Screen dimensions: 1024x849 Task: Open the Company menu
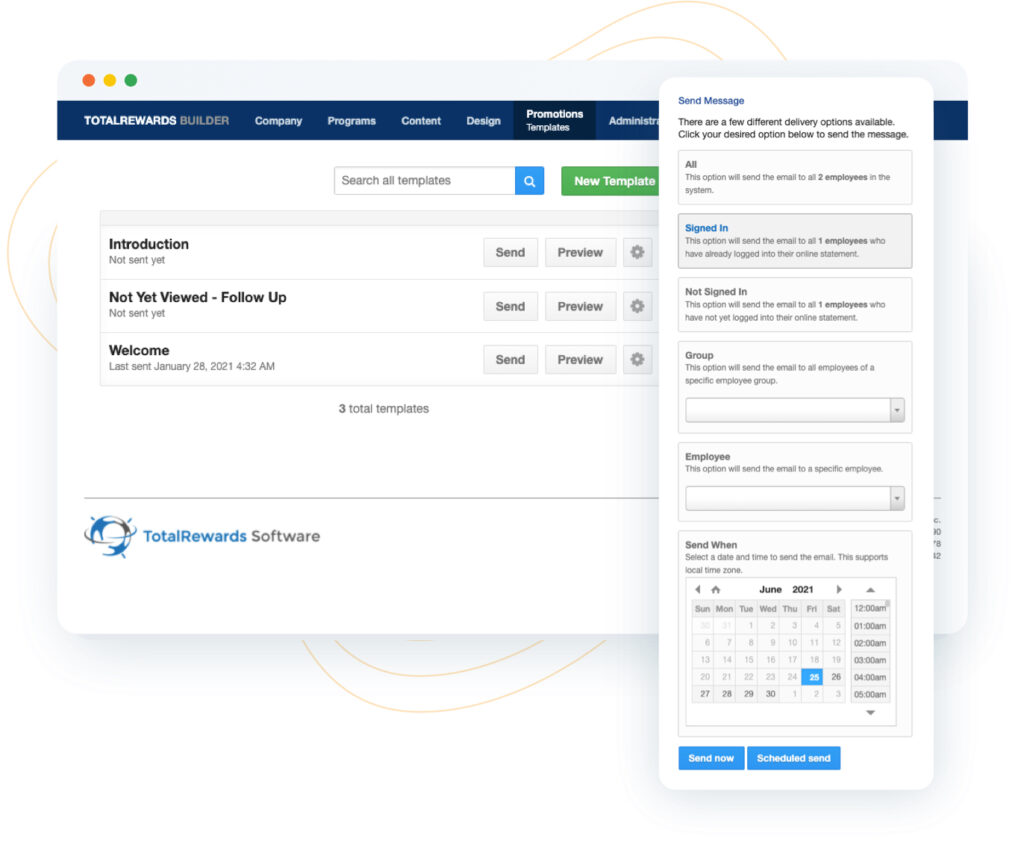point(278,121)
